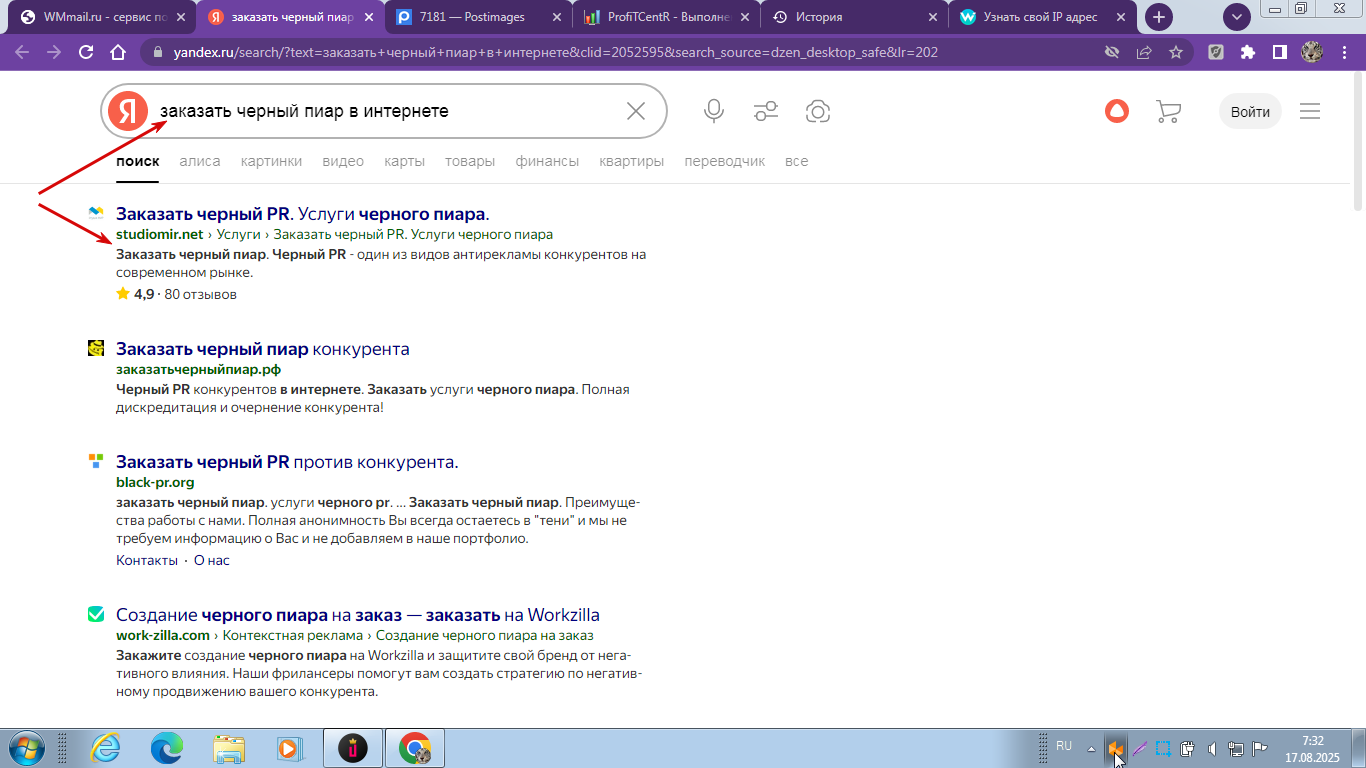This screenshot has width=1366, height=768.
Task: Switch to the квартиры tab
Action: coord(631,161)
